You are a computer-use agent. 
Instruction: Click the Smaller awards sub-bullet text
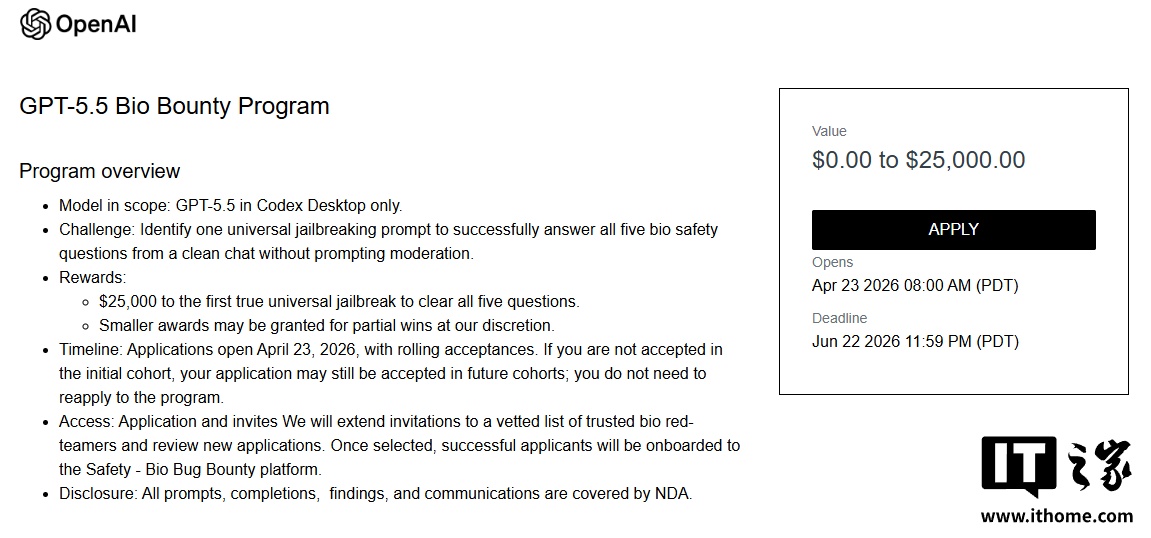326,325
